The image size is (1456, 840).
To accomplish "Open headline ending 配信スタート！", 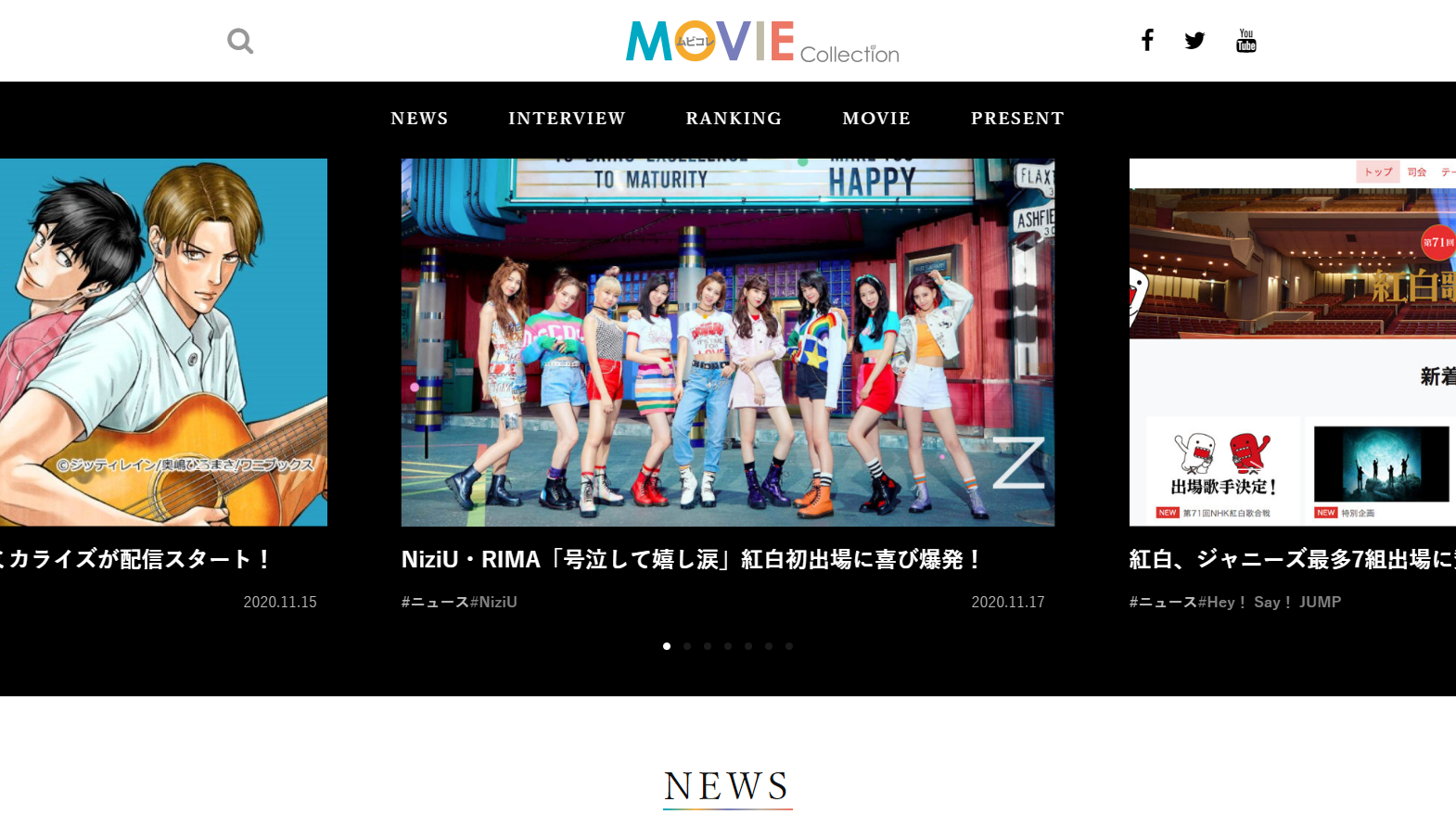I will (x=136, y=559).
